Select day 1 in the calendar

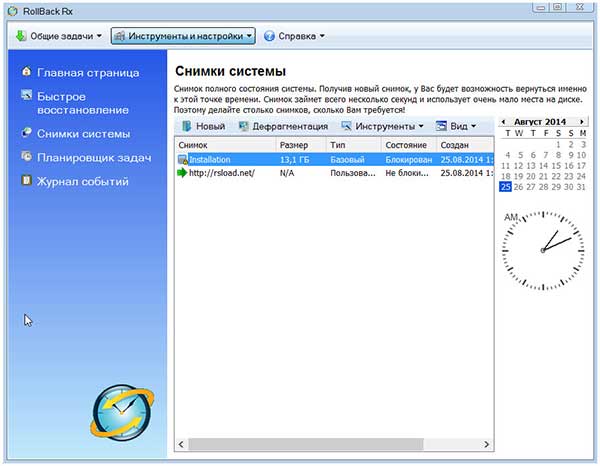[558, 144]
